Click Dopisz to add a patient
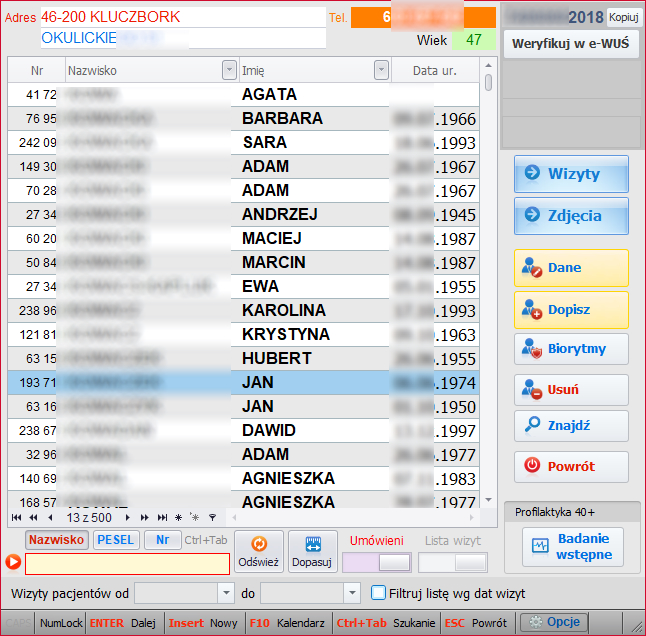Viewport: 646px width, 636px height. point(571,310)
